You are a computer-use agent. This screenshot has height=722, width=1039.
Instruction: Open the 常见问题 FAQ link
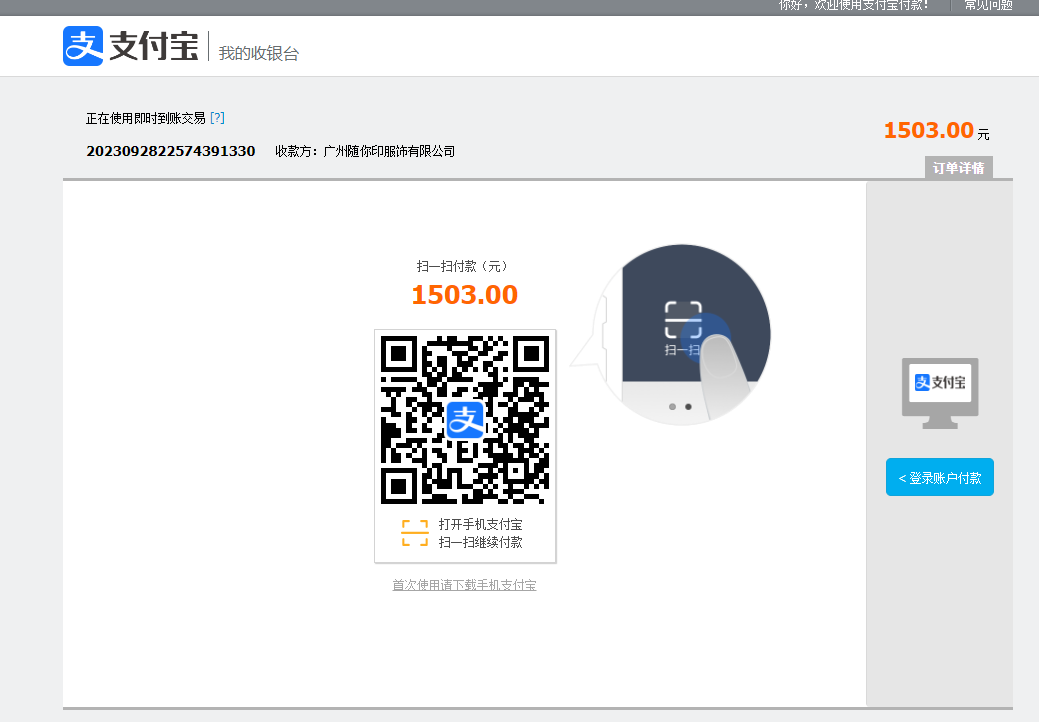coord(987,5)
